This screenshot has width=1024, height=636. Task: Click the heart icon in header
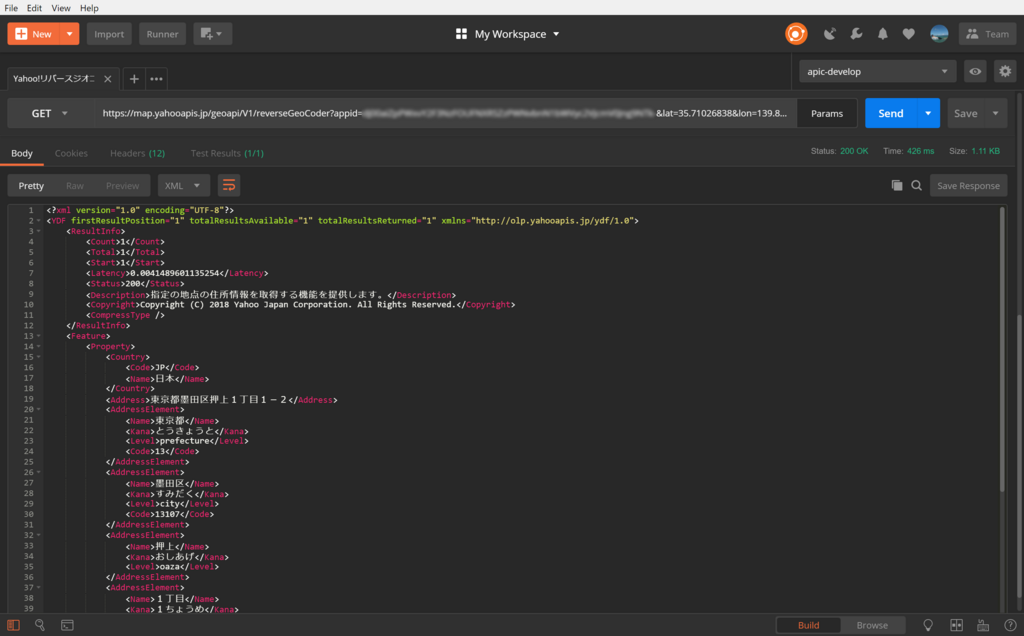pyautogui.click(x=908, y=34)
